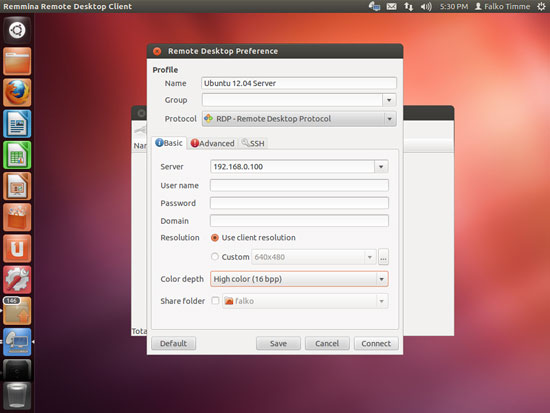Enable the Share folder checkbox
550x413 pixels.
coord(215,301)
